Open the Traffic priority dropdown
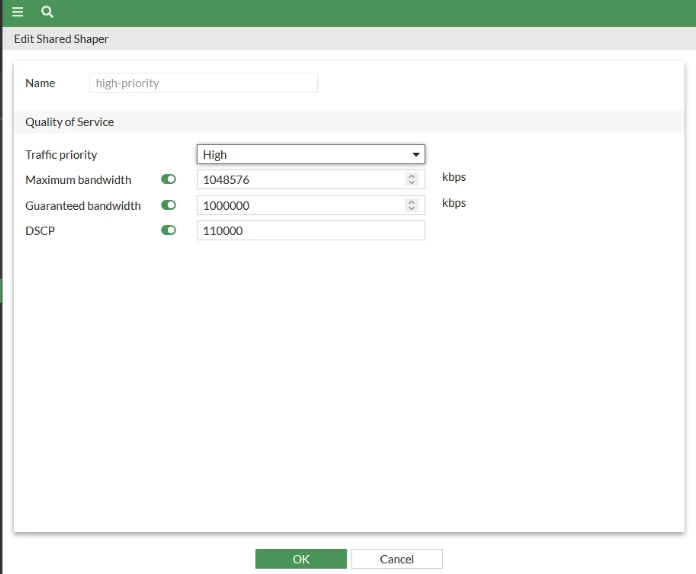Screen dimensions: 696x574 pyautogui.click(x=311, y=154)
